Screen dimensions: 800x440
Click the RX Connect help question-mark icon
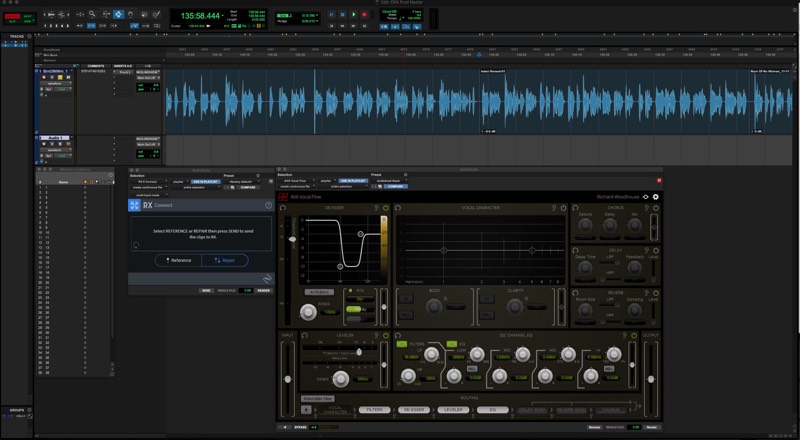(x=268, y=205)
